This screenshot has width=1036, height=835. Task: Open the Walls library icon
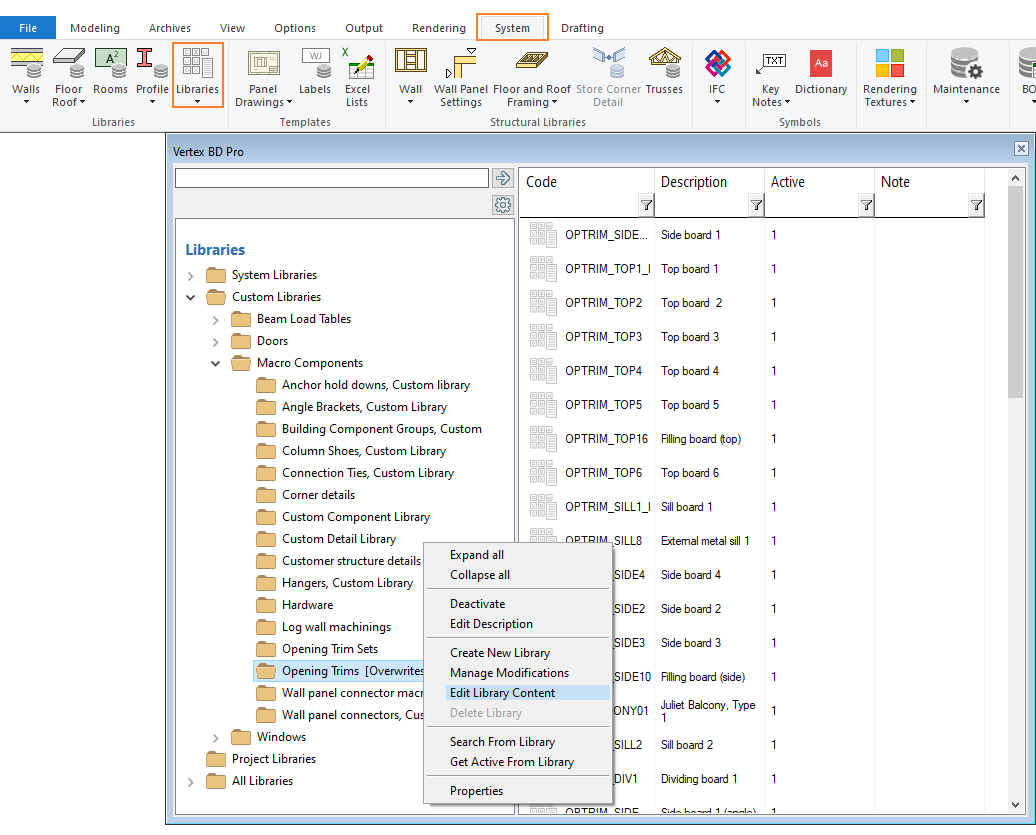26,75
